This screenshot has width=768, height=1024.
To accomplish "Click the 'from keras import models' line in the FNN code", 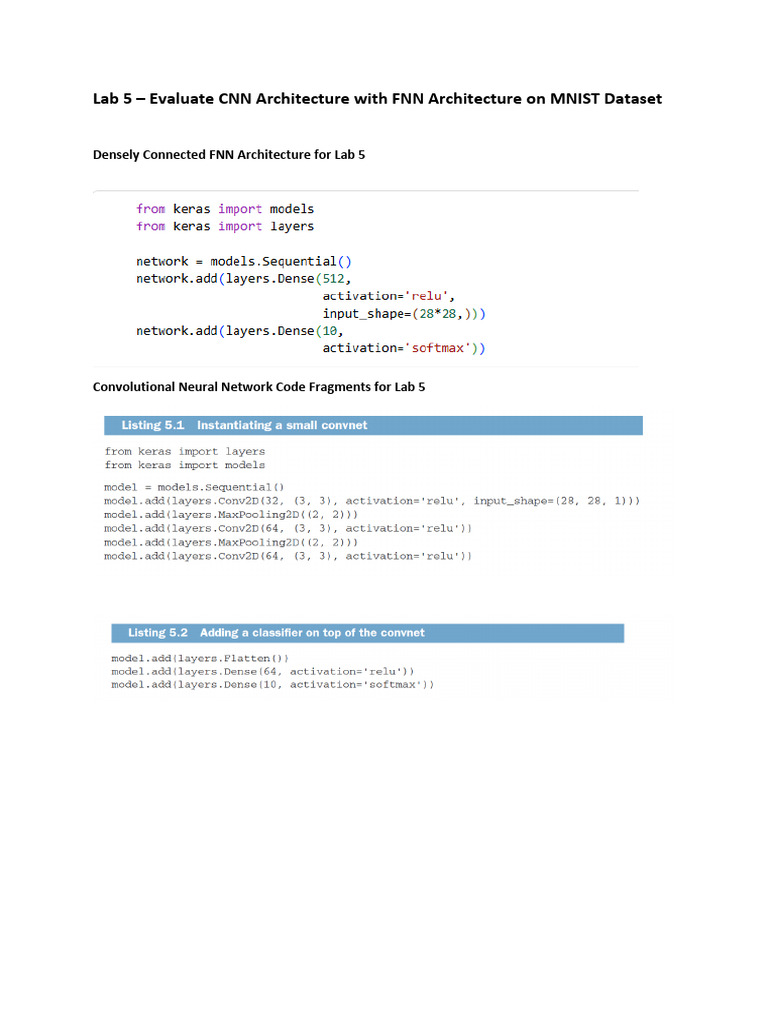I will (225, 209).
